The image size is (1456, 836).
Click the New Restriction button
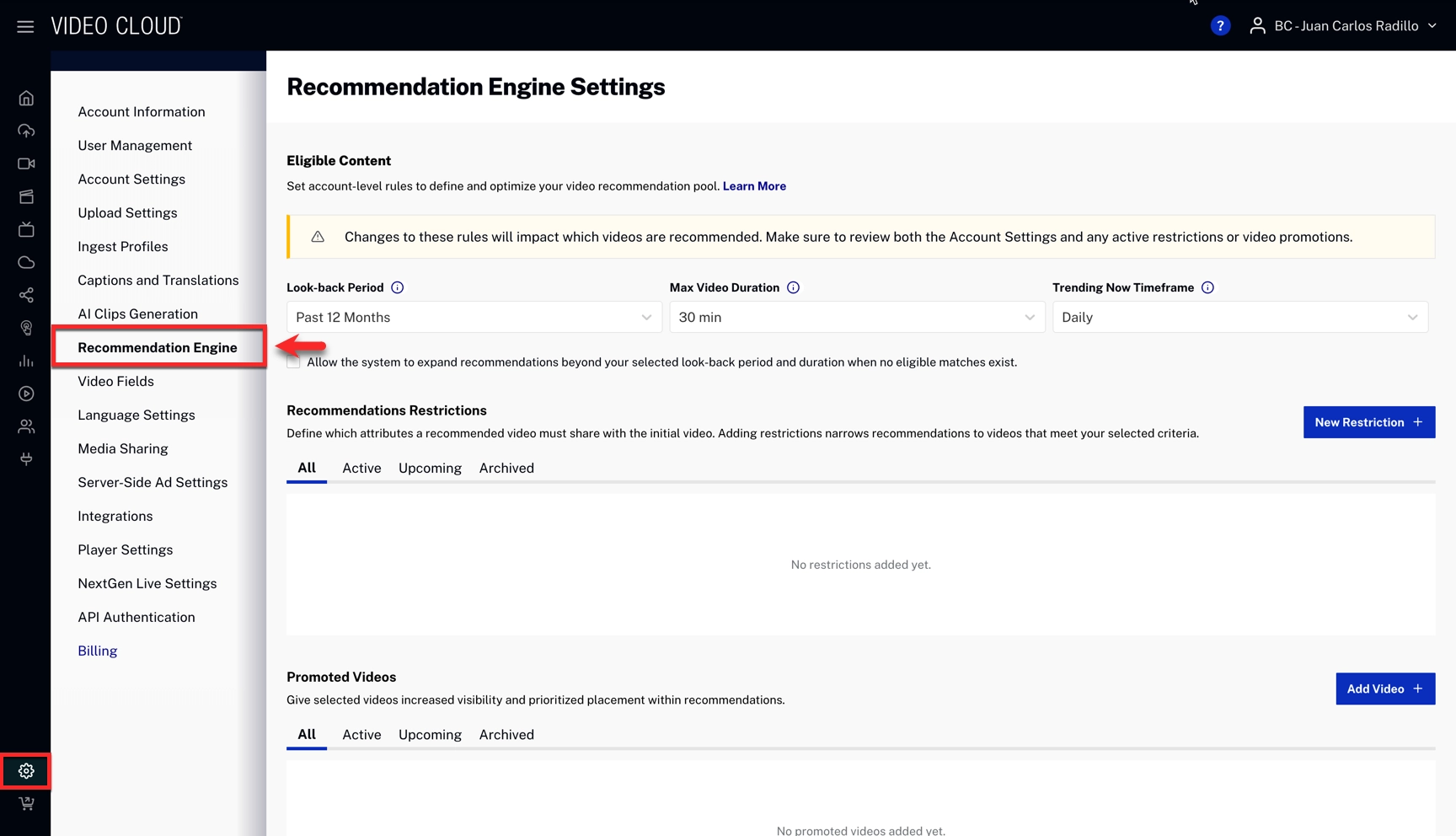pyautogui.click(x=1368, y=422)
